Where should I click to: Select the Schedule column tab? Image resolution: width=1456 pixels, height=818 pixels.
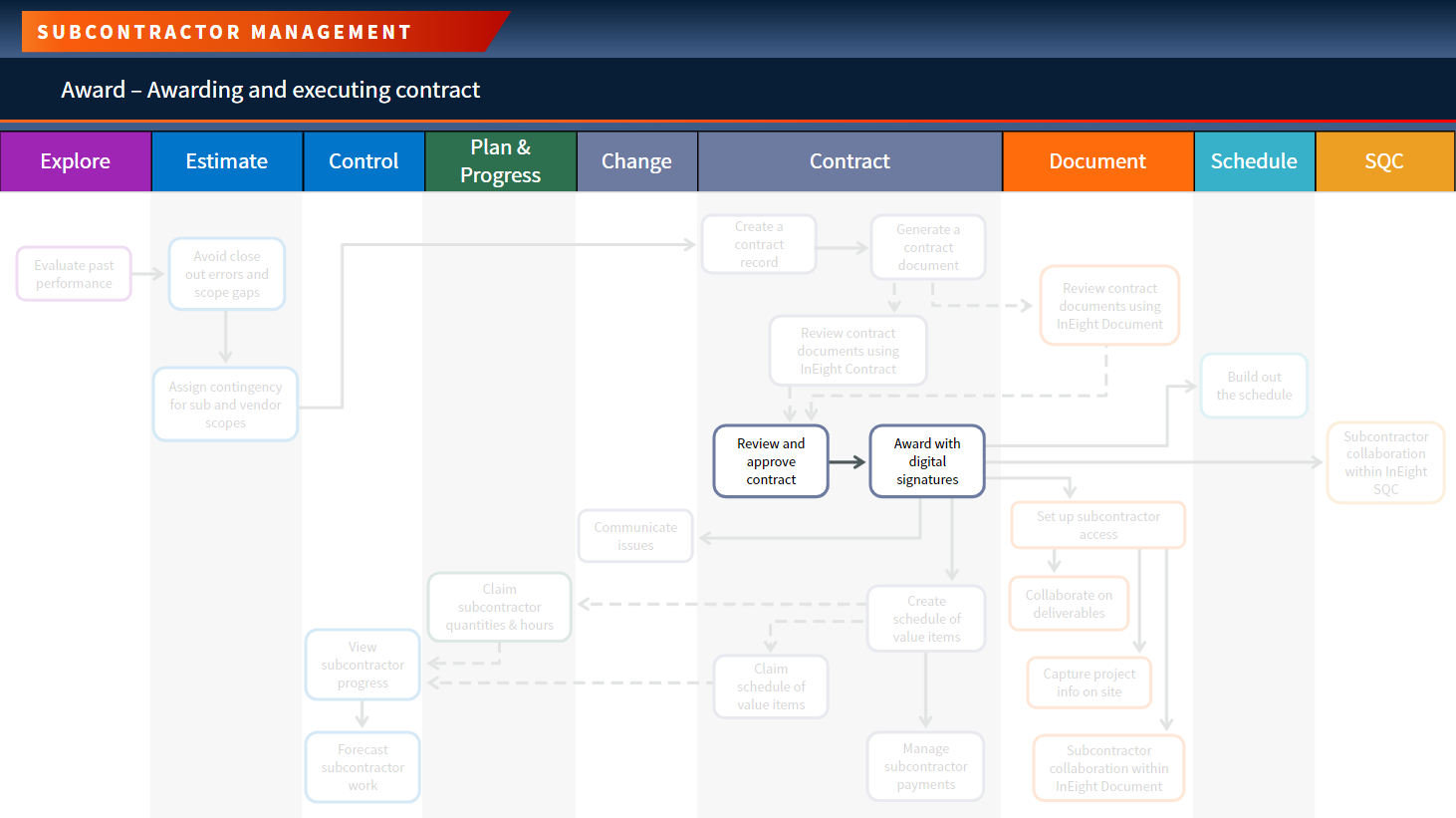[x=1255, y=161]
